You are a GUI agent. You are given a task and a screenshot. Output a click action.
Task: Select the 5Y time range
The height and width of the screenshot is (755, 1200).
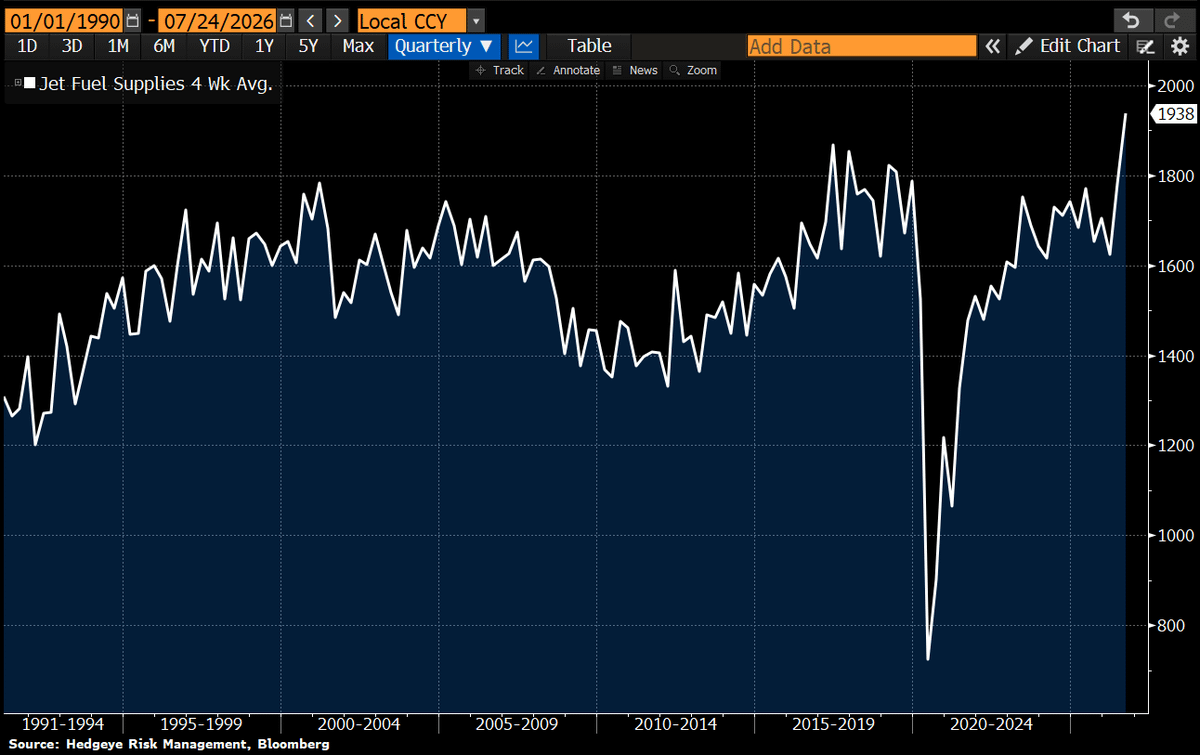(x=310, y=46)
